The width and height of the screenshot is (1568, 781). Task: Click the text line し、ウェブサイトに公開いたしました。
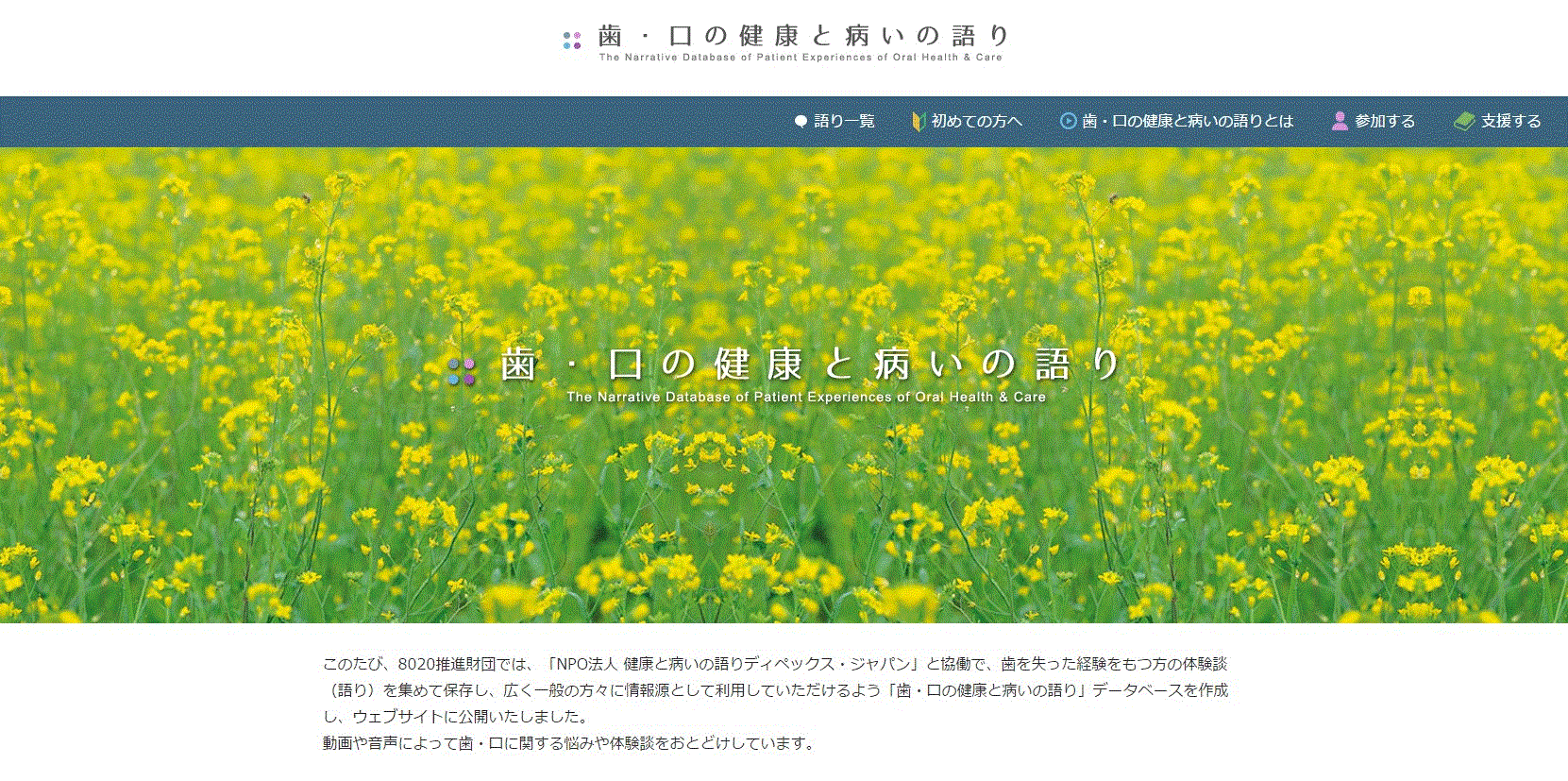point(455,717)
